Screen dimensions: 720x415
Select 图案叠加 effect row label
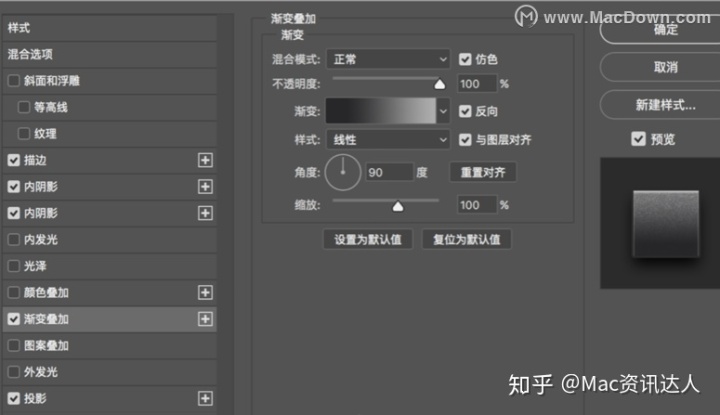(46, 345)
